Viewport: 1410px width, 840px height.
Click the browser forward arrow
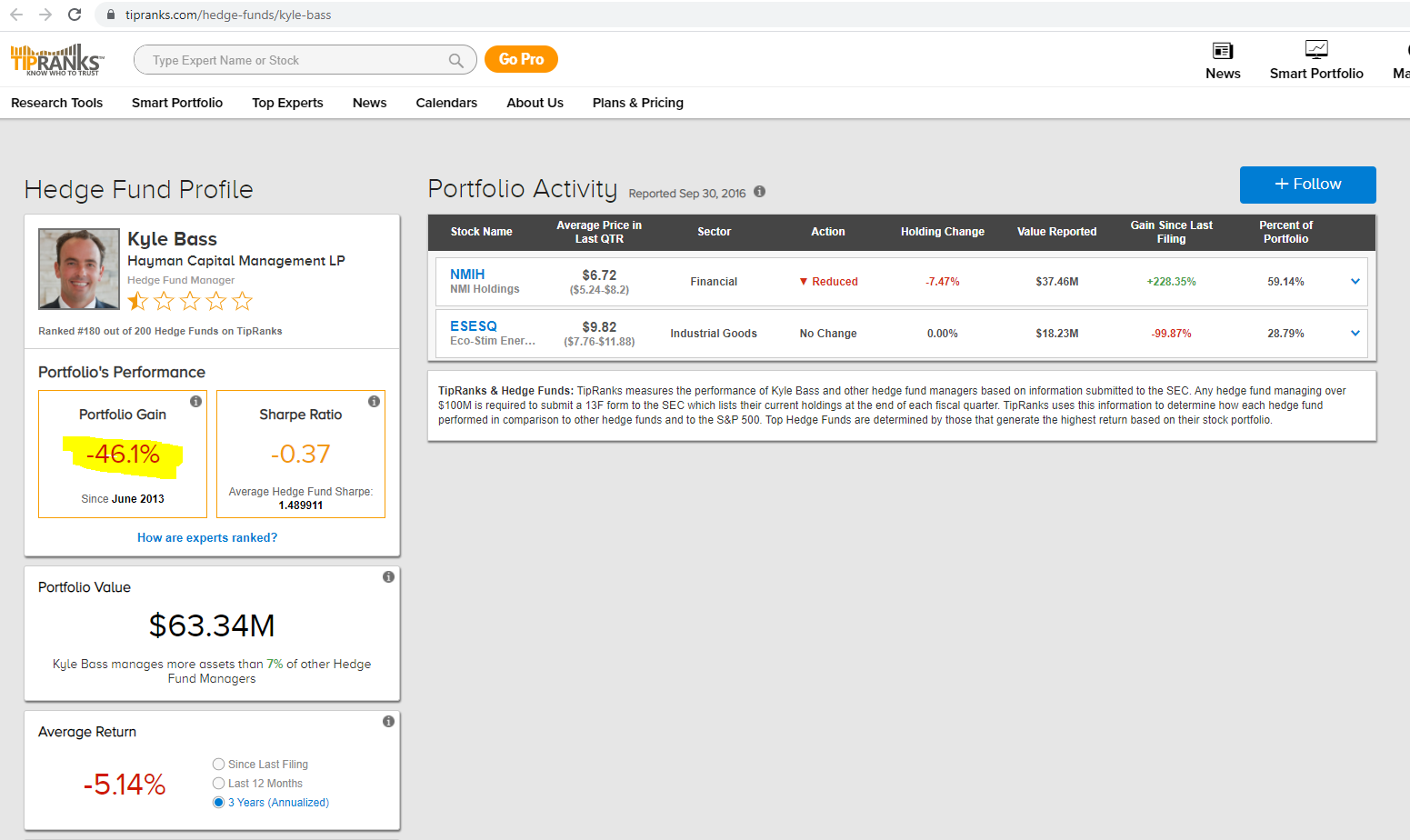(45, 15)
